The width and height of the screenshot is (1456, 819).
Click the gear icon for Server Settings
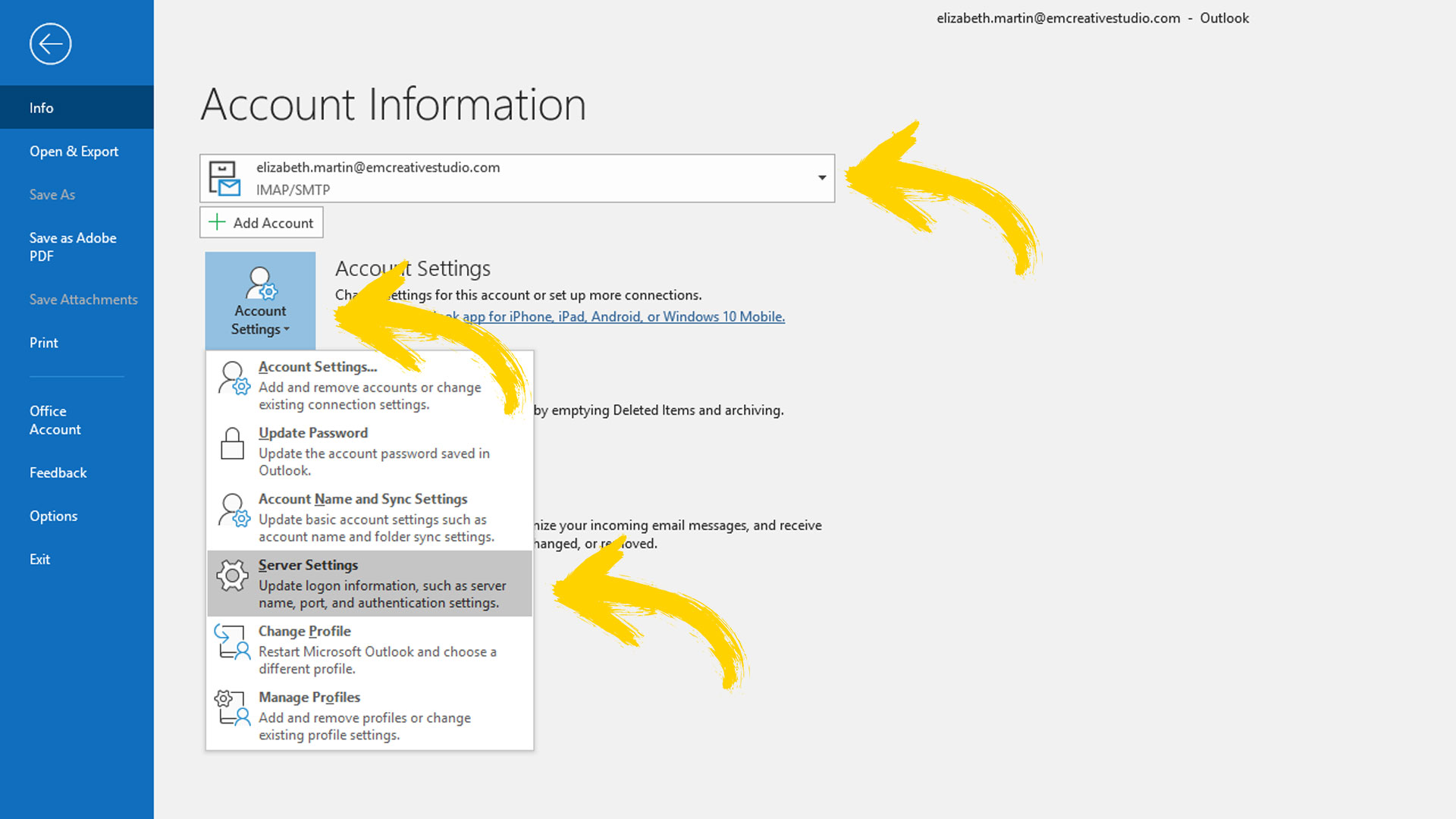tap(232, 576)
